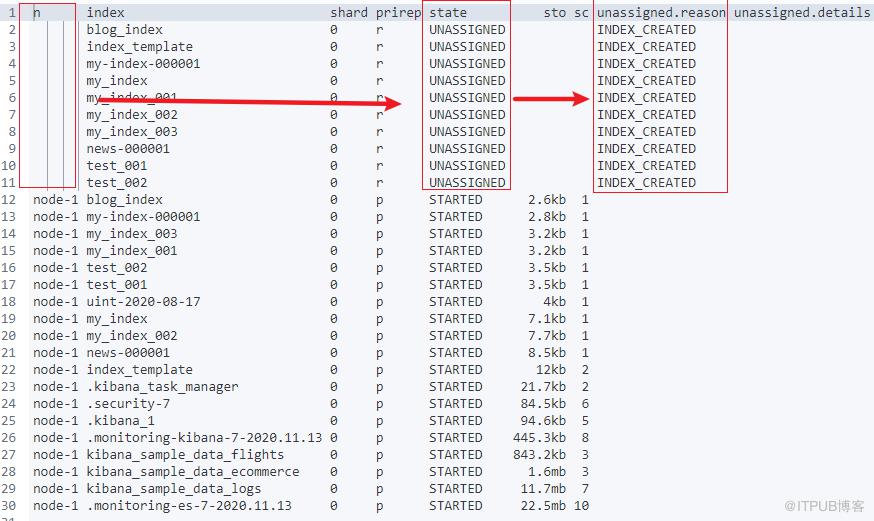The width and height of the screenshot is (874, 521).
Task: Click the .monitoring-es-7-2020.11.13 index name
Action: tap(190, 506)
